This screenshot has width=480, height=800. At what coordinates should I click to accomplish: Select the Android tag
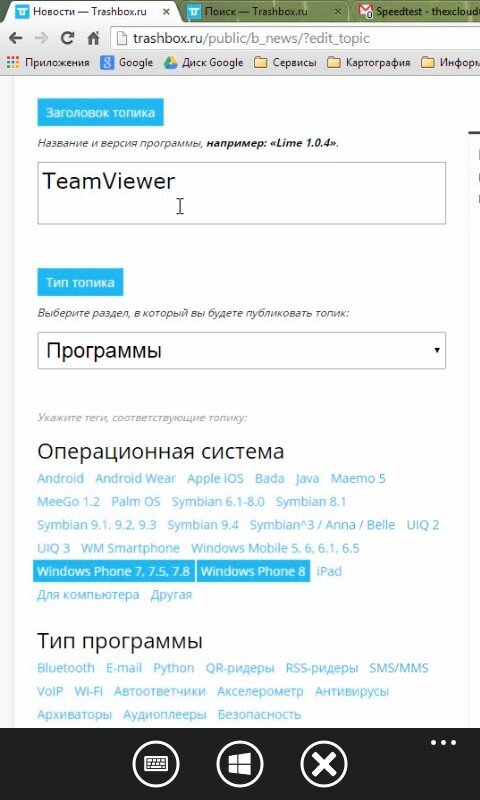coord(60,479)
